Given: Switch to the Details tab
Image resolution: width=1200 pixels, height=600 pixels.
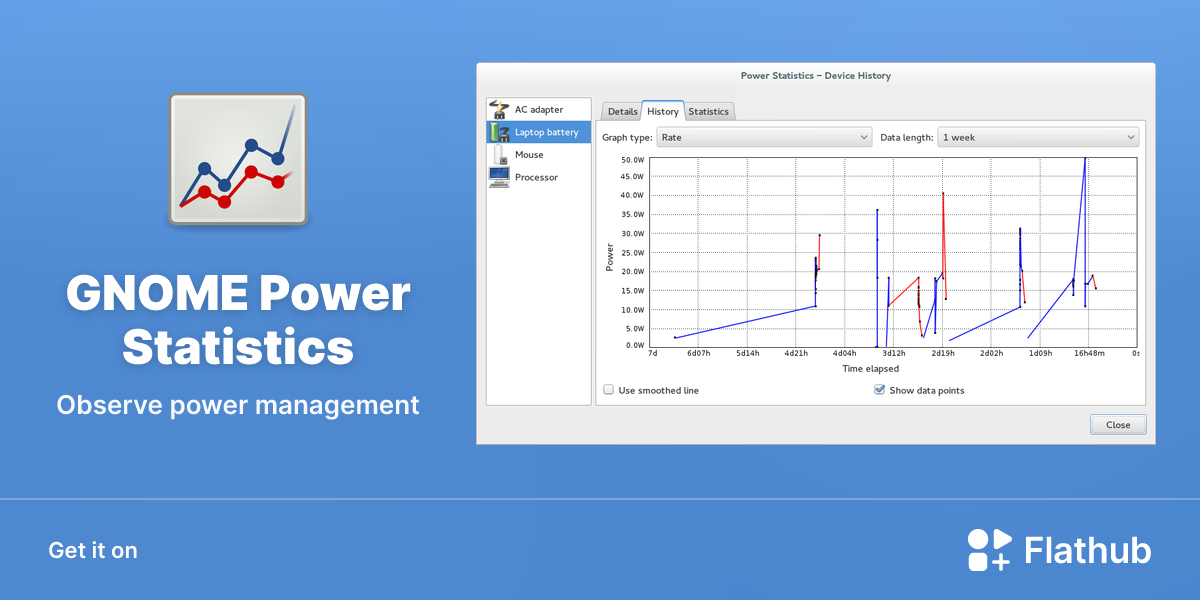Looking at the screenshot, I should pos(622,111).
